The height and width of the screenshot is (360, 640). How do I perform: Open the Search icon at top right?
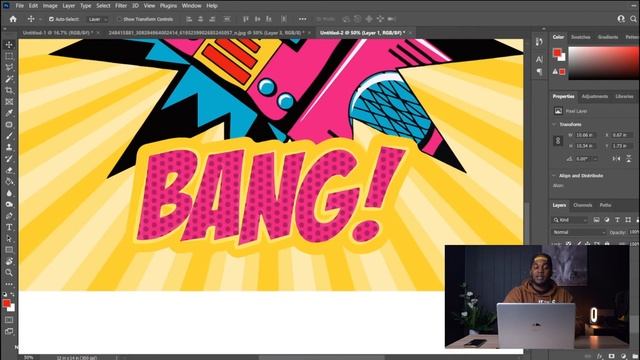coord(633,19)
